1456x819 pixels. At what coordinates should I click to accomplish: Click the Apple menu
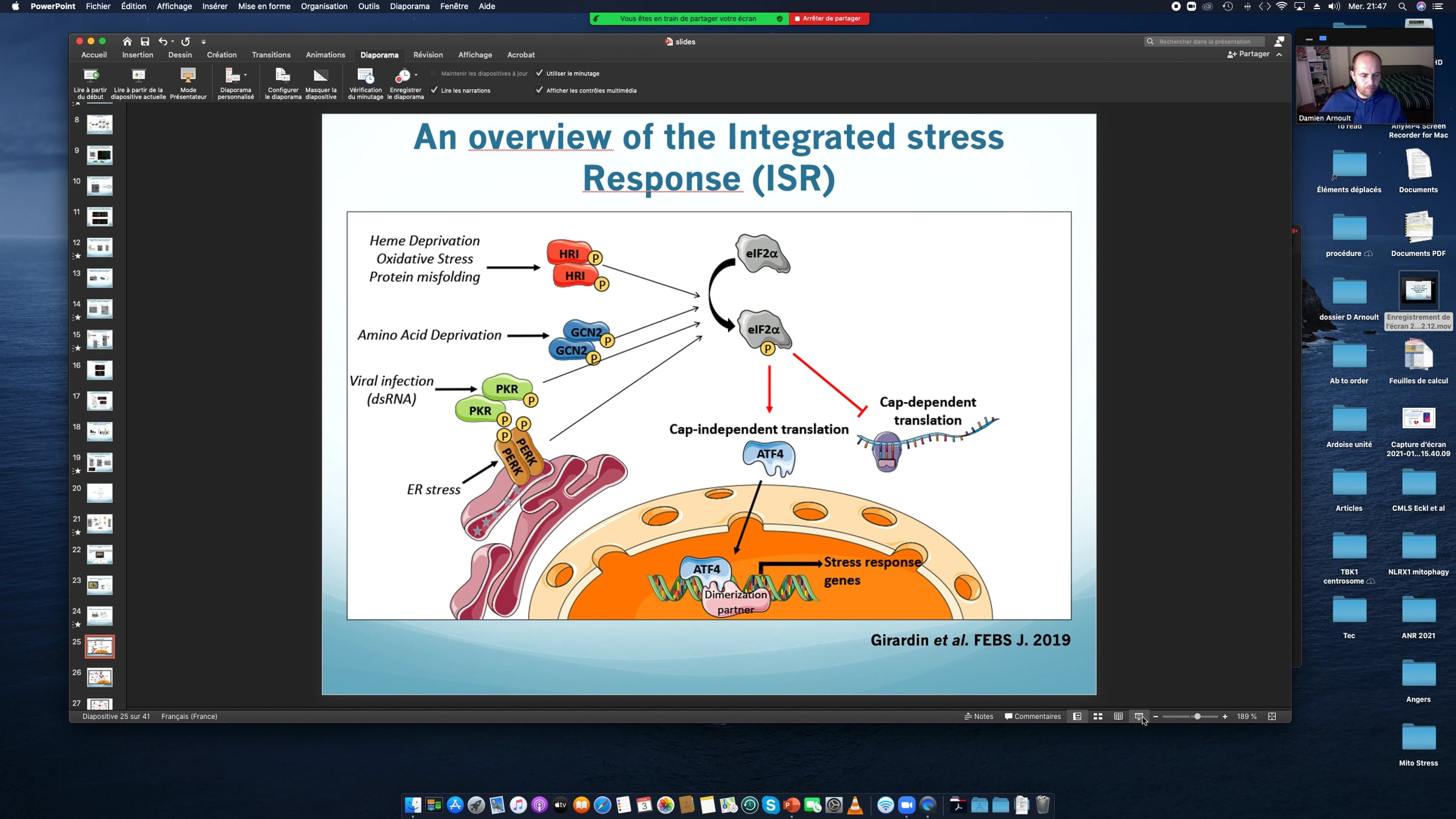point(15,6)
